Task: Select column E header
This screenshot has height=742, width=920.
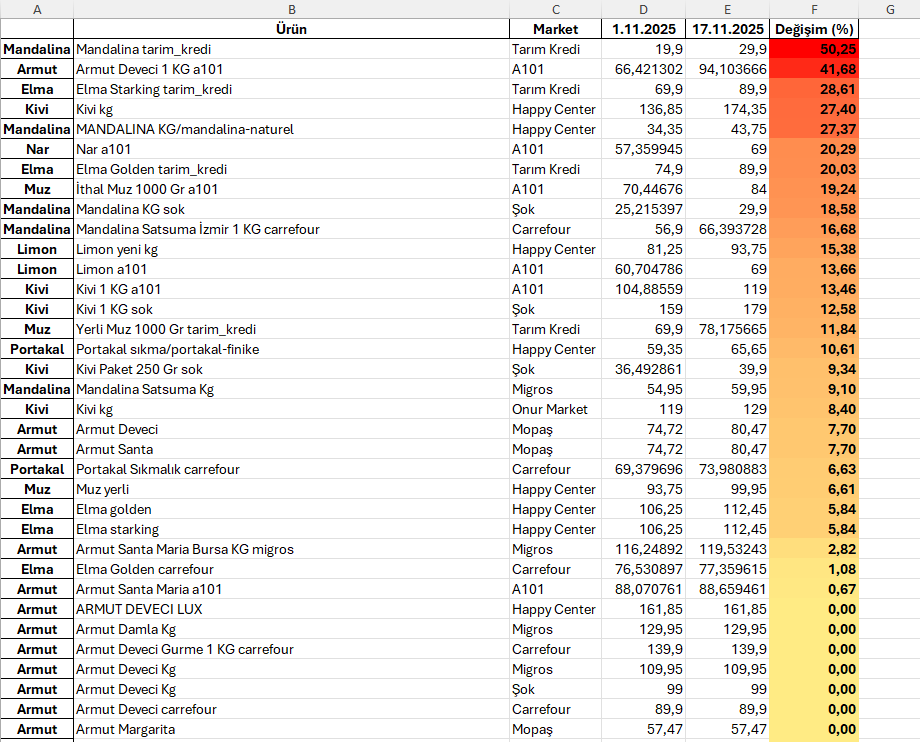Action: pyautogui.click(x=728, y=9)
